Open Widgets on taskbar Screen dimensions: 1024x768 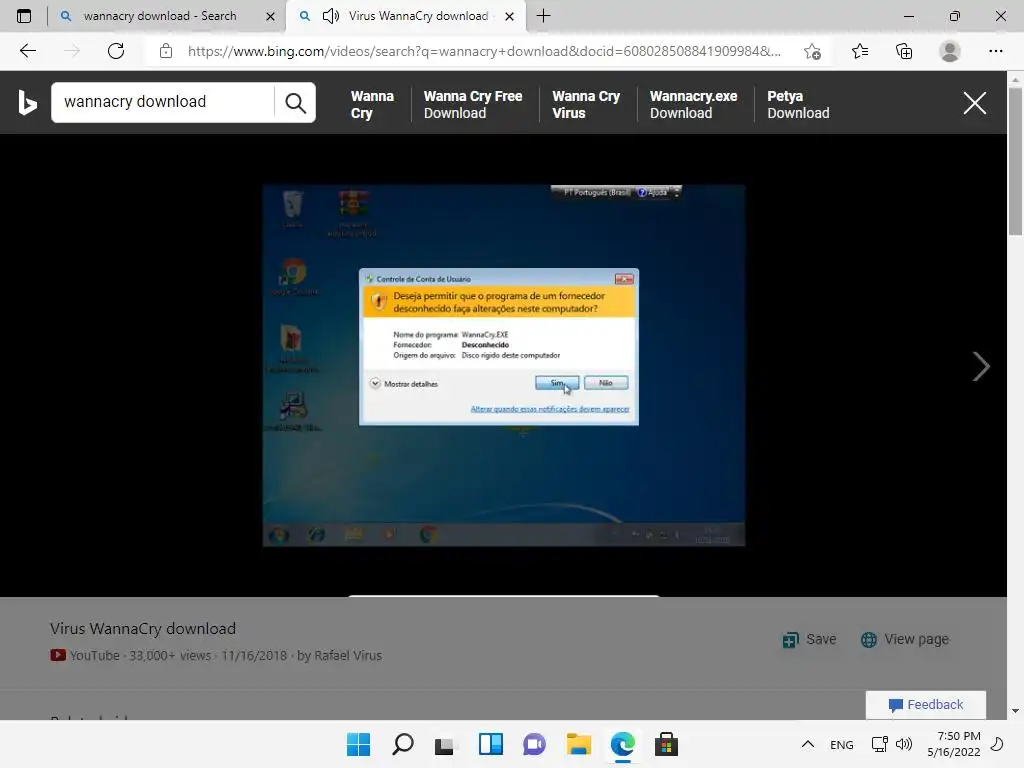[x=490, y=744]
